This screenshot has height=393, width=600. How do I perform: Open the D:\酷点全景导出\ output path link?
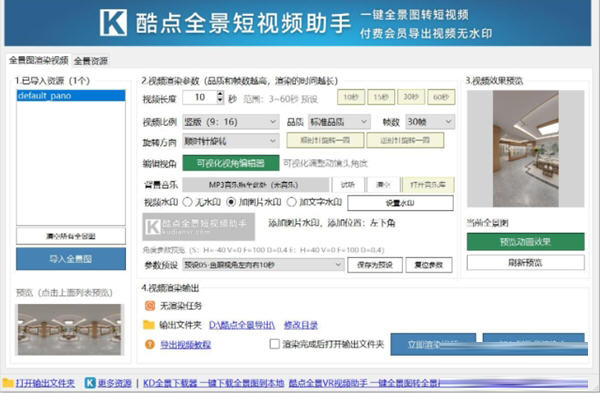[x=242, y=325]
